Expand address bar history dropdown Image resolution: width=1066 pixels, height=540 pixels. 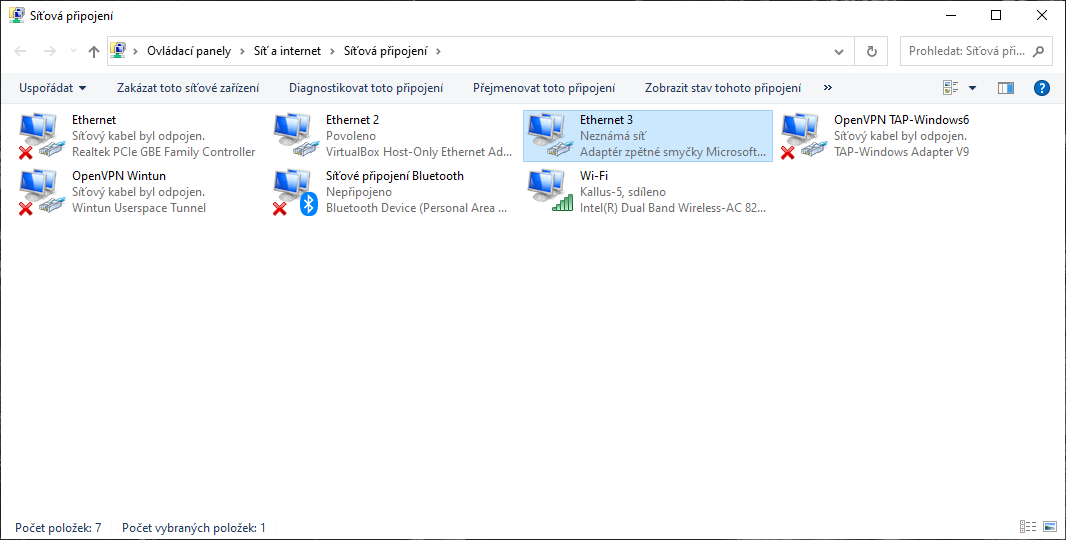840,51
